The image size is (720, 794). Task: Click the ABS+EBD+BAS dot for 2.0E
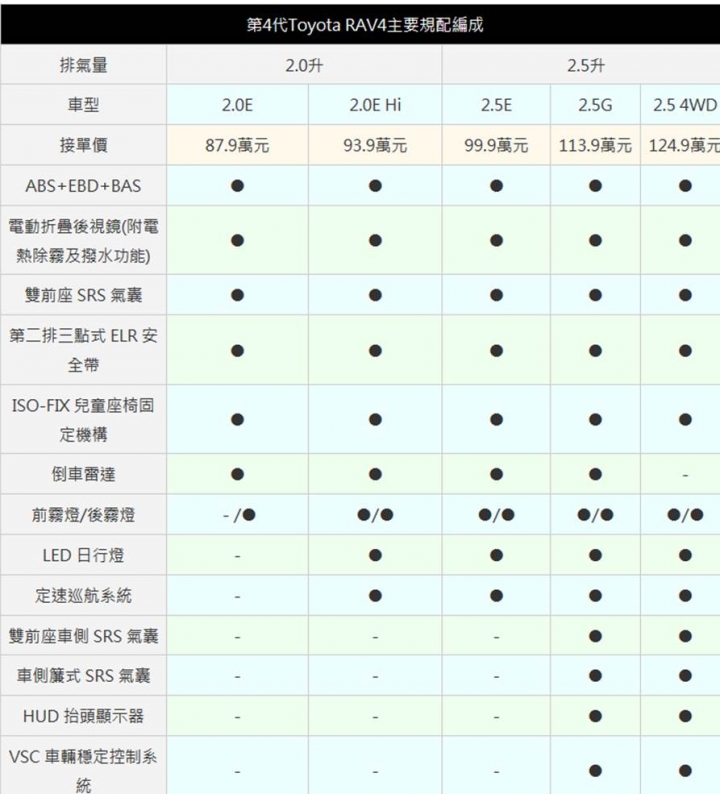coord(237,186)
